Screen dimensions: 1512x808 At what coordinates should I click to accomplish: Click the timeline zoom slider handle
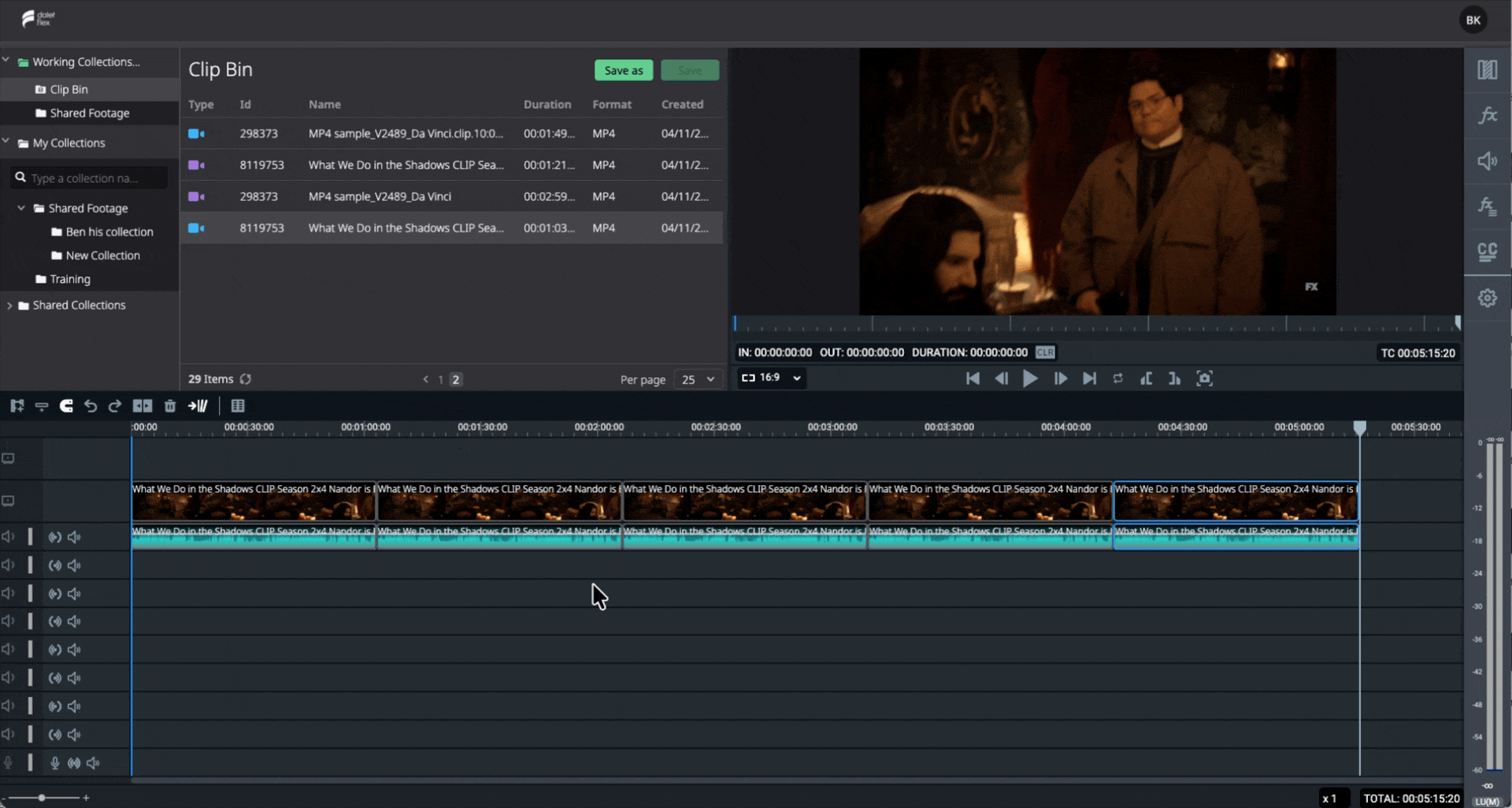coord(42,798)
